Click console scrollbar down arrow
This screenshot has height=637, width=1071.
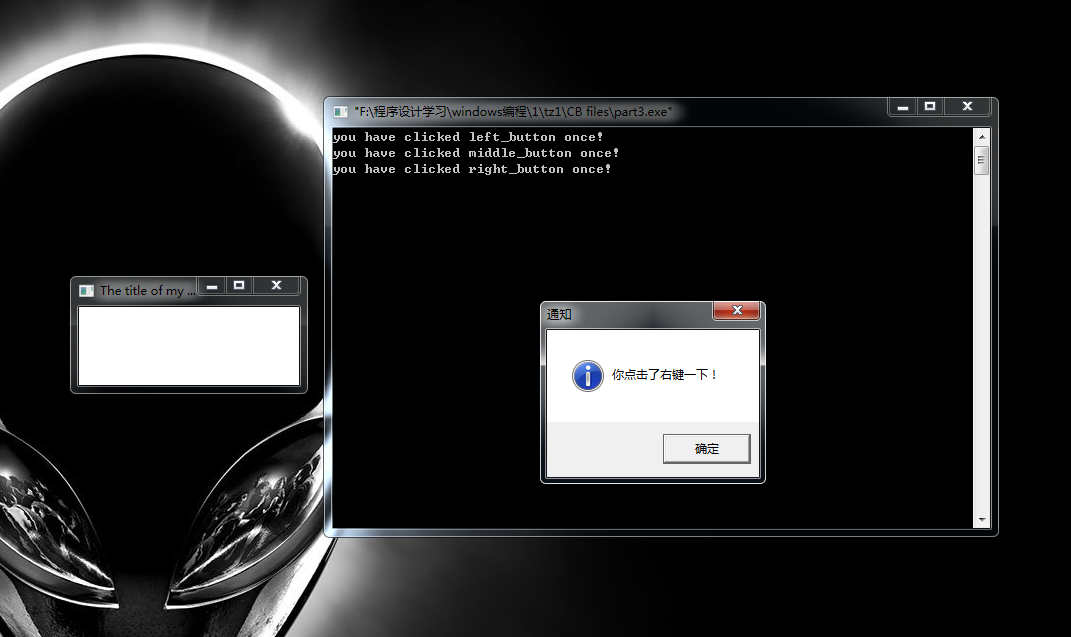pos(982,520)
